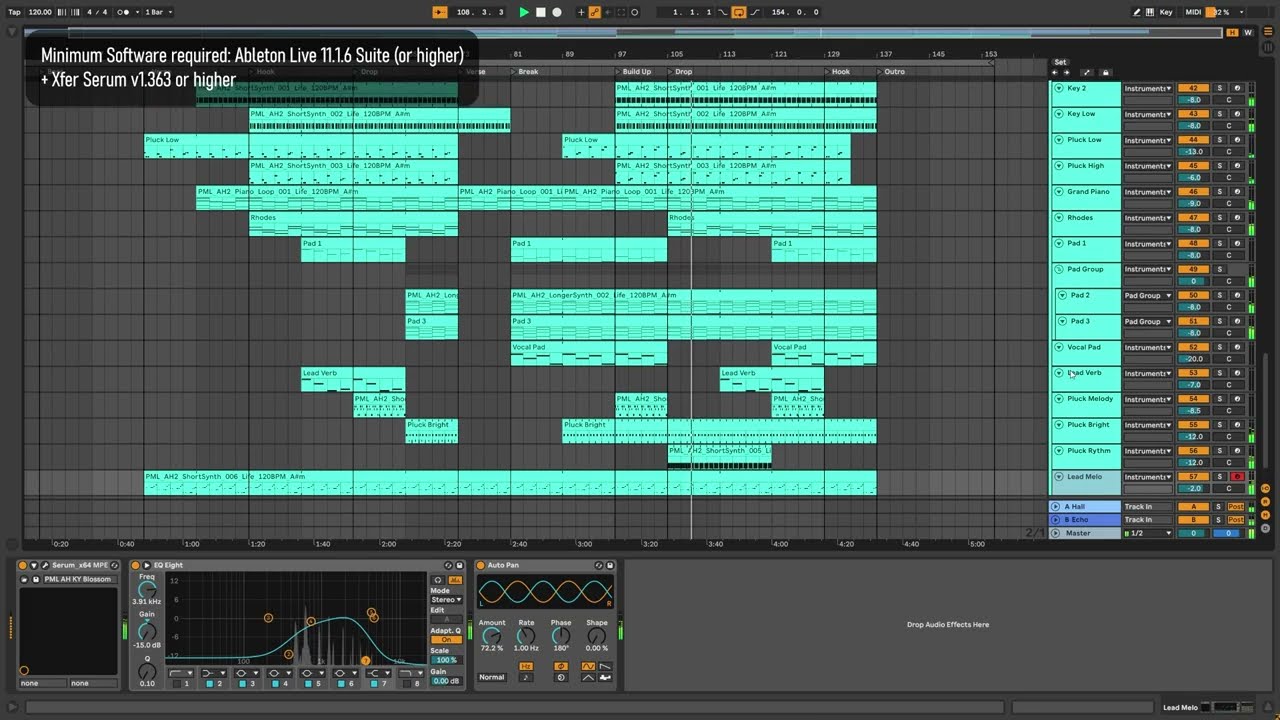Switch Auto Pan rate to note sync
Image resolution: width=1280 pixels, height=720 pixels.
coord(525,677)
